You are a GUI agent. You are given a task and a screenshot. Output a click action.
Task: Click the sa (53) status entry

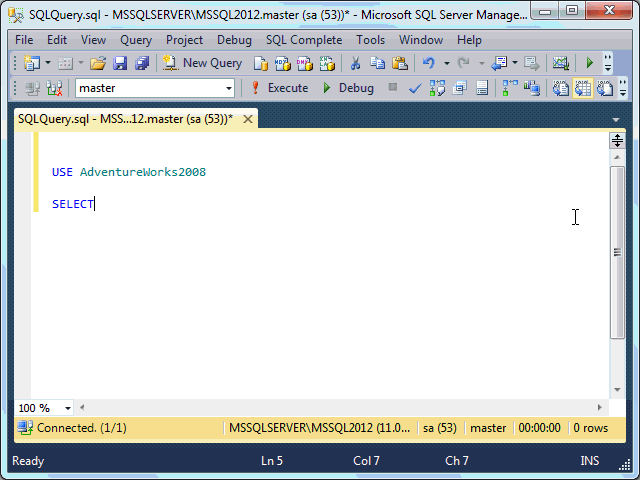440,428
